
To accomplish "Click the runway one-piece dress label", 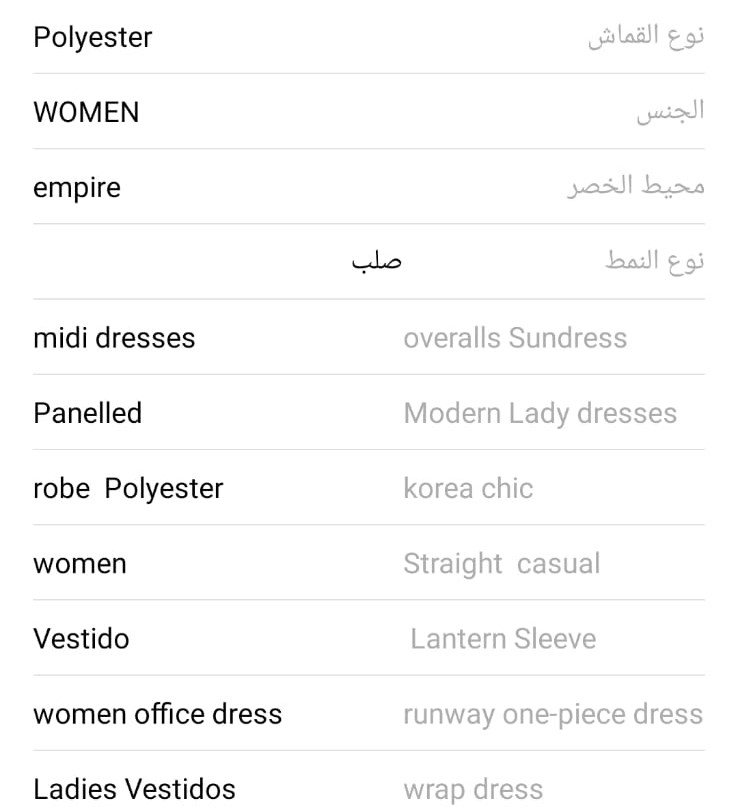I will coord(553,714).
